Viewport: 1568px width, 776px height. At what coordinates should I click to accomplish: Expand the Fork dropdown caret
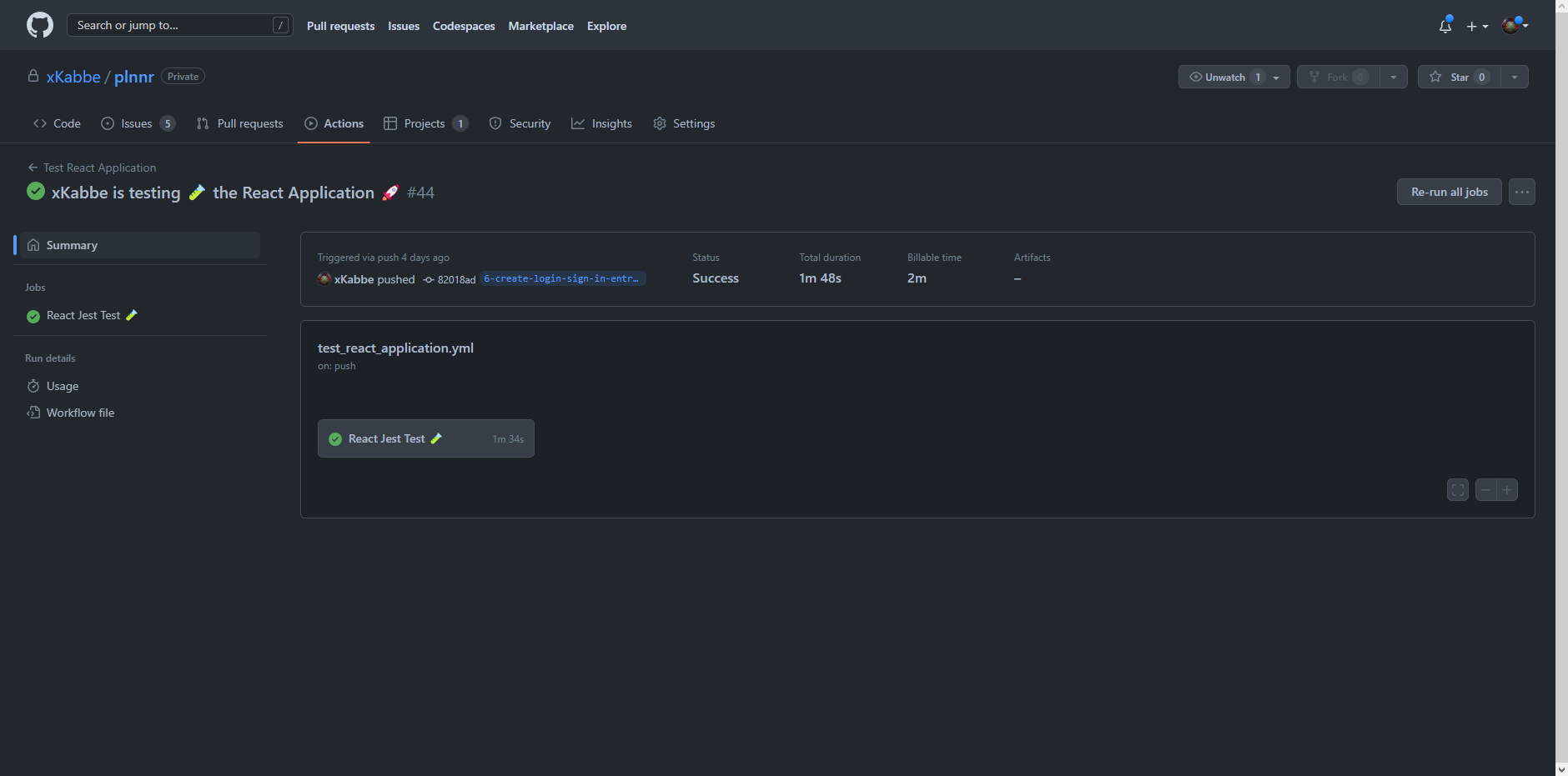coord(1394,77)
